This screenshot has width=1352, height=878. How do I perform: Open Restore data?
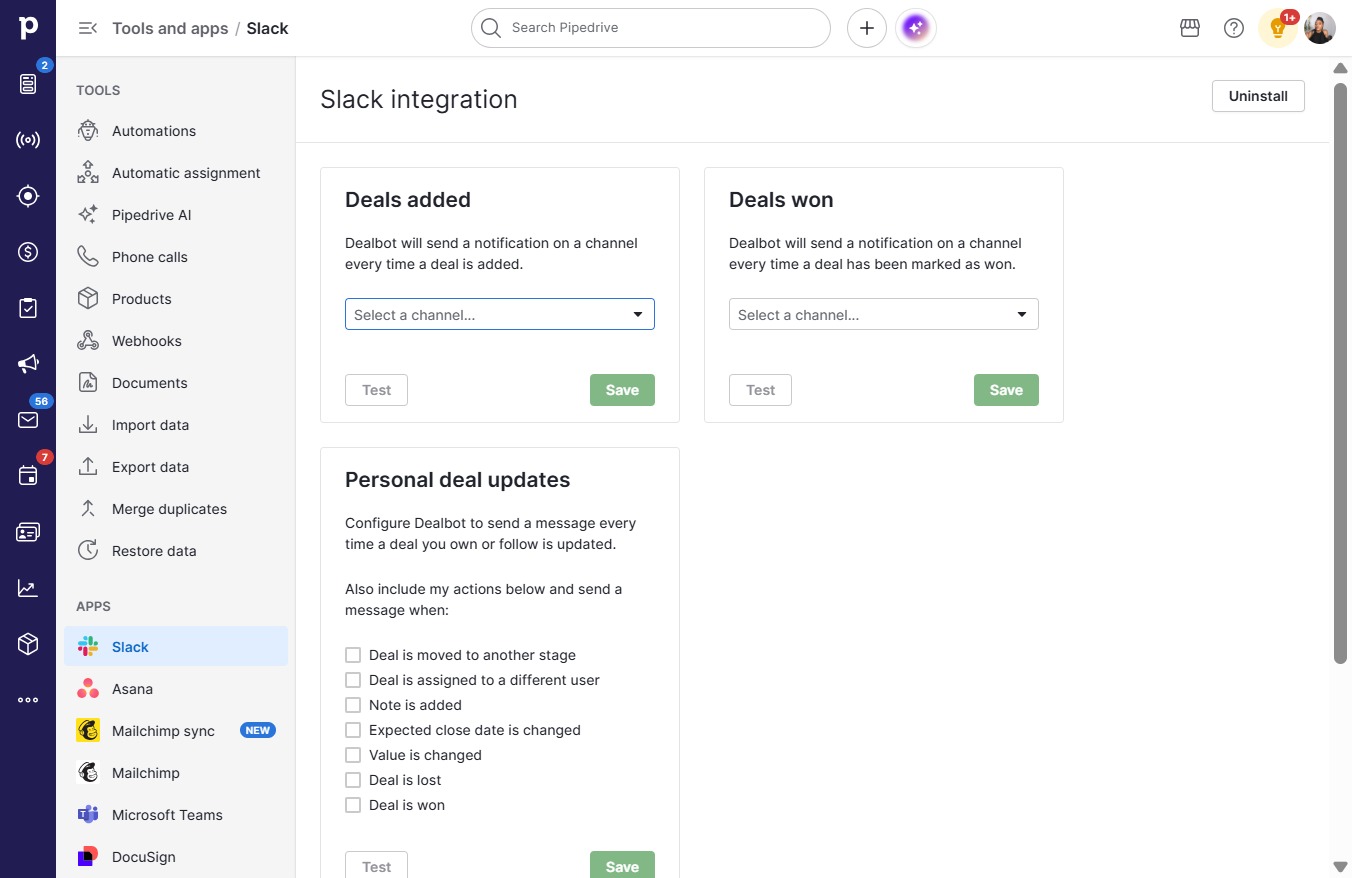pos(176,551)
